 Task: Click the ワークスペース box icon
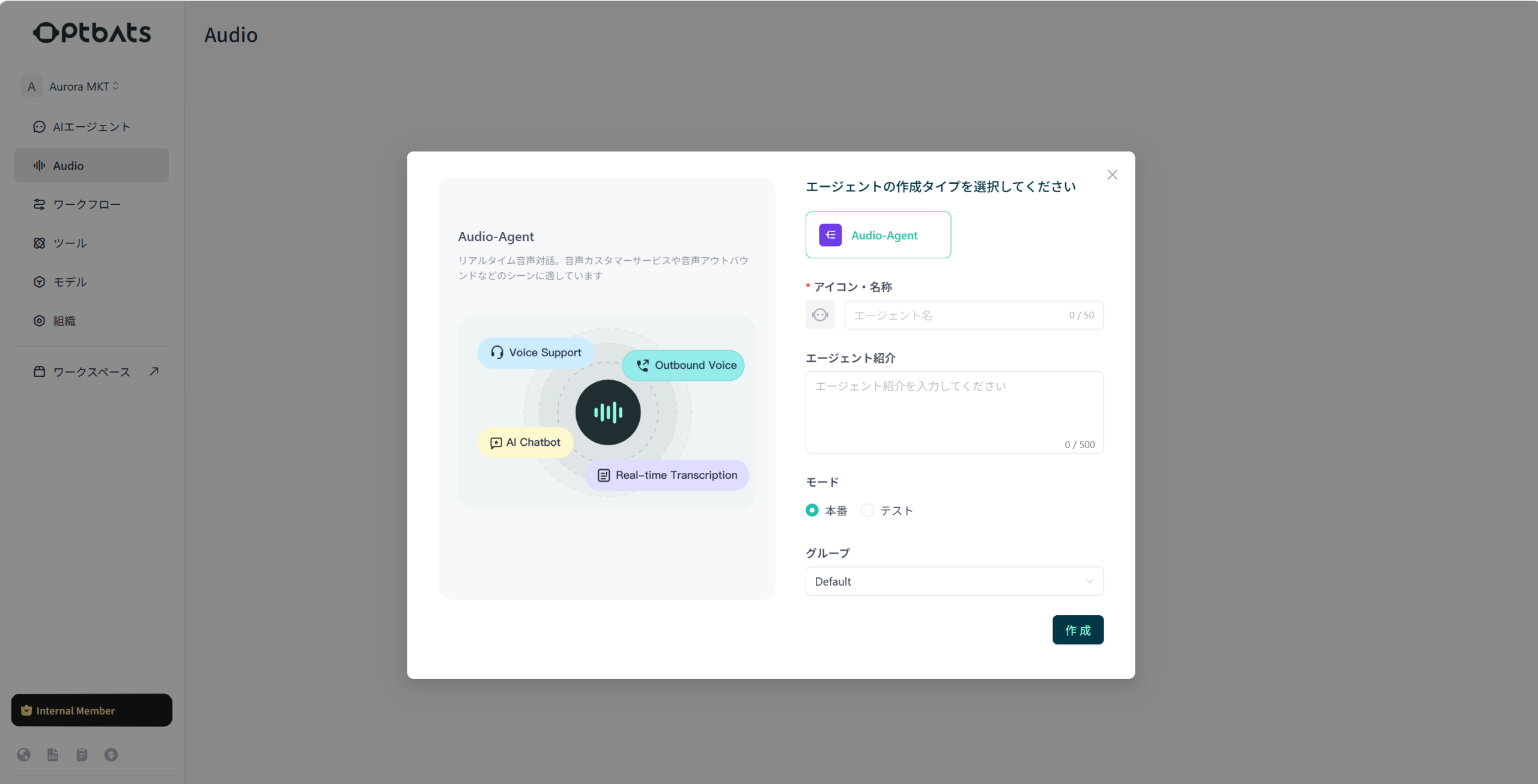coord(39,372)
